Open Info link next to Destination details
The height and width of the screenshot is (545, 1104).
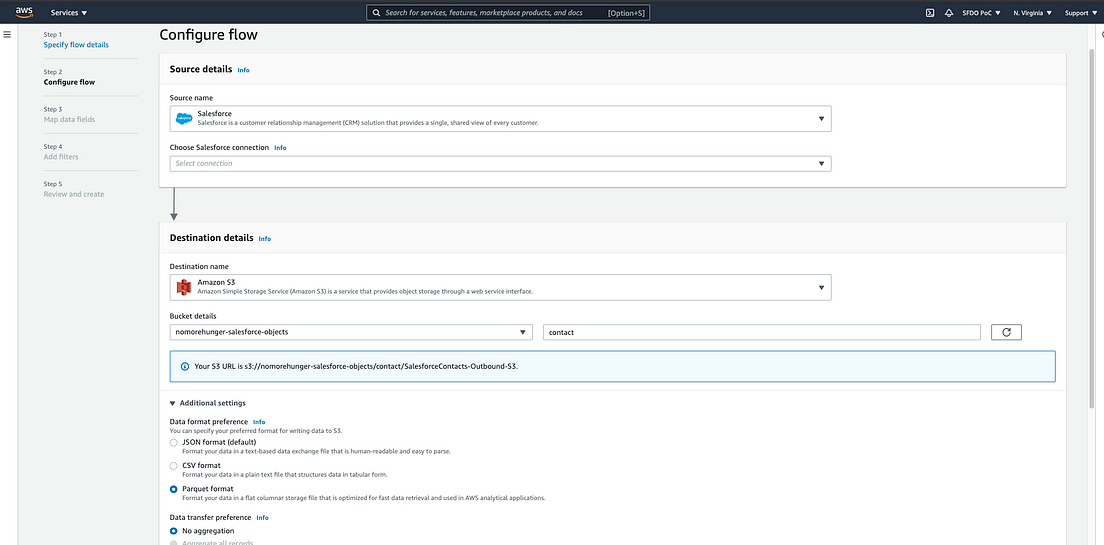pos(264,239)
